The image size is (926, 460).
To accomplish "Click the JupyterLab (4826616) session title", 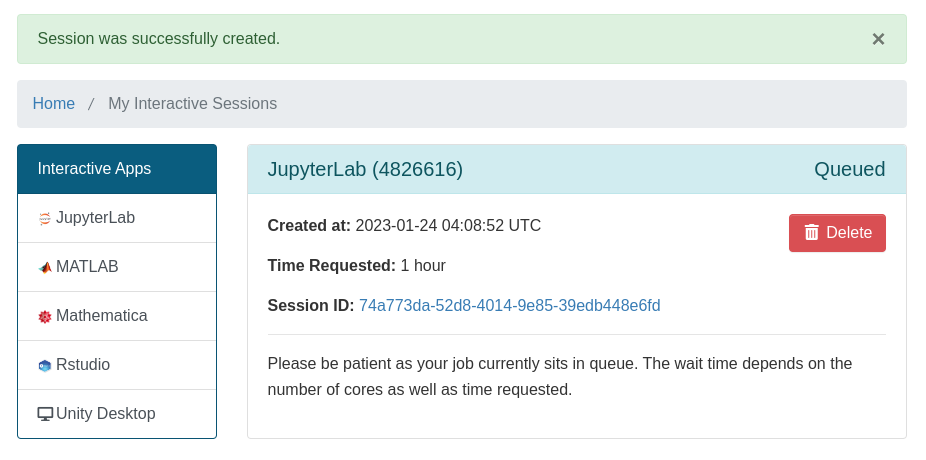I will [365, 169].
